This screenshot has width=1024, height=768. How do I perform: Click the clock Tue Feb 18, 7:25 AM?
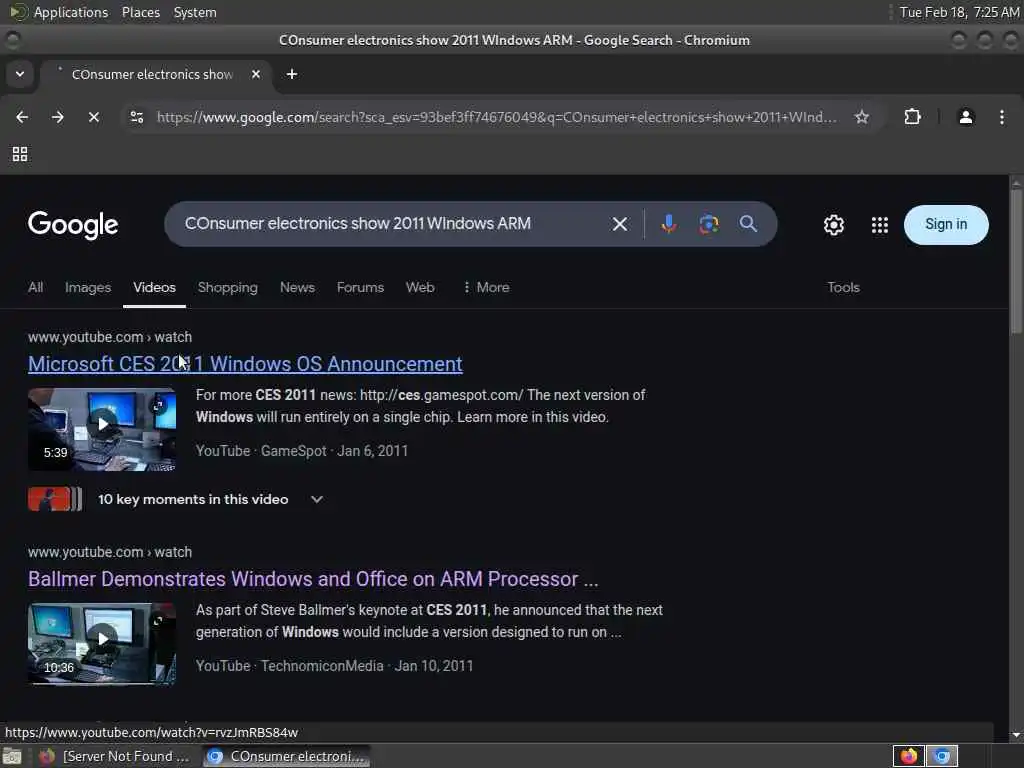[959, 12]
